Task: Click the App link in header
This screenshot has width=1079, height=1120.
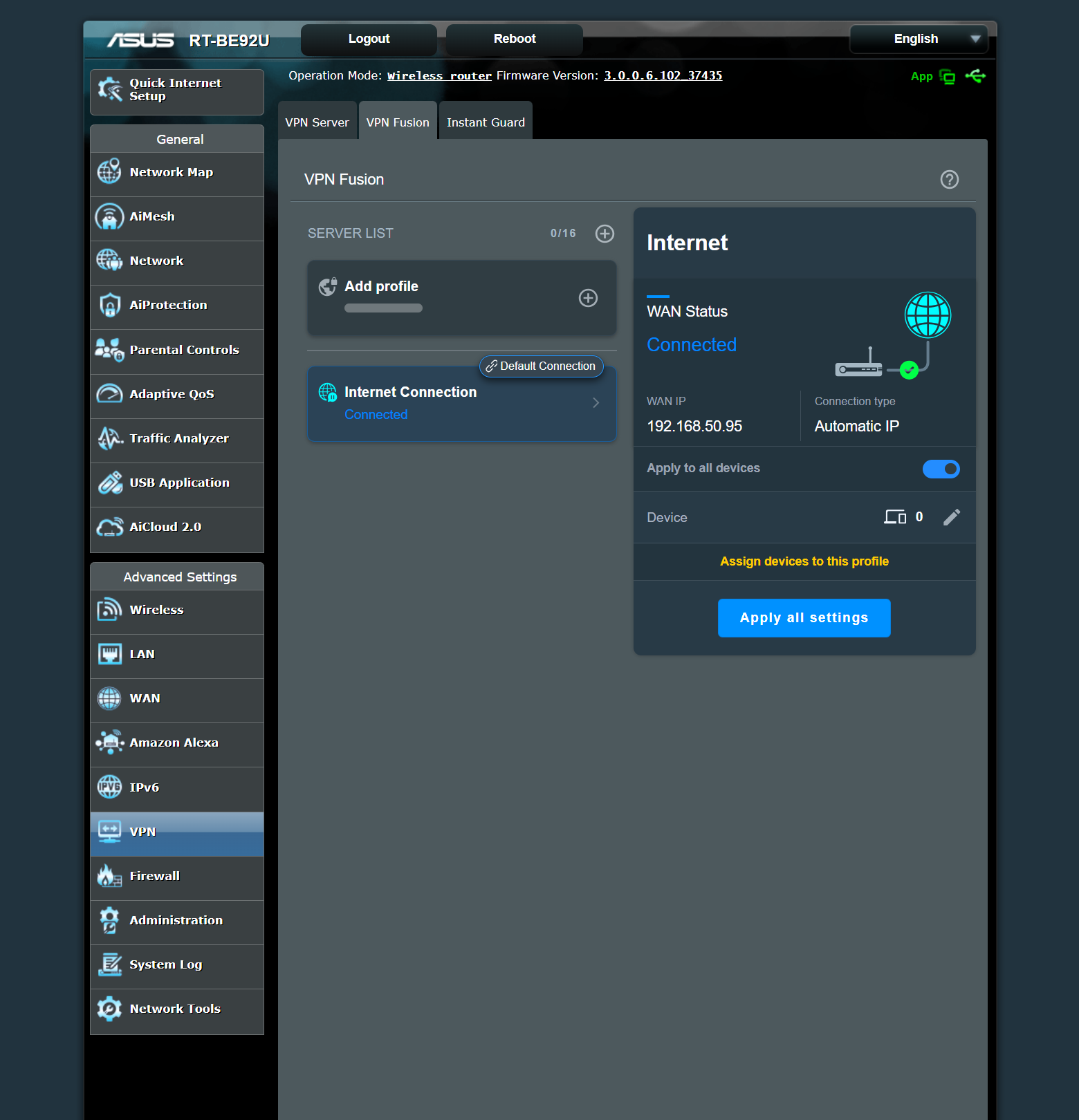Action: [922, 77]
